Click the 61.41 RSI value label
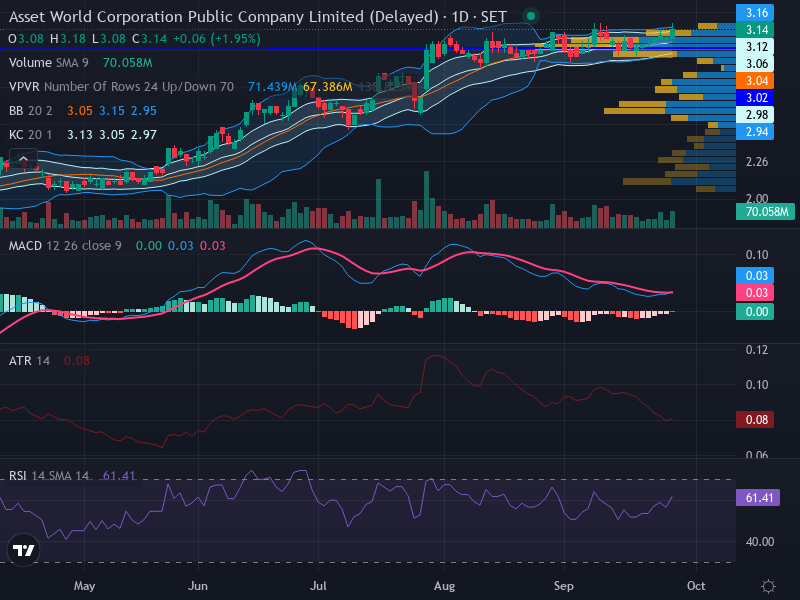Image resolution: width=800 pixels, height=600 pixels. tap(758, 497)
